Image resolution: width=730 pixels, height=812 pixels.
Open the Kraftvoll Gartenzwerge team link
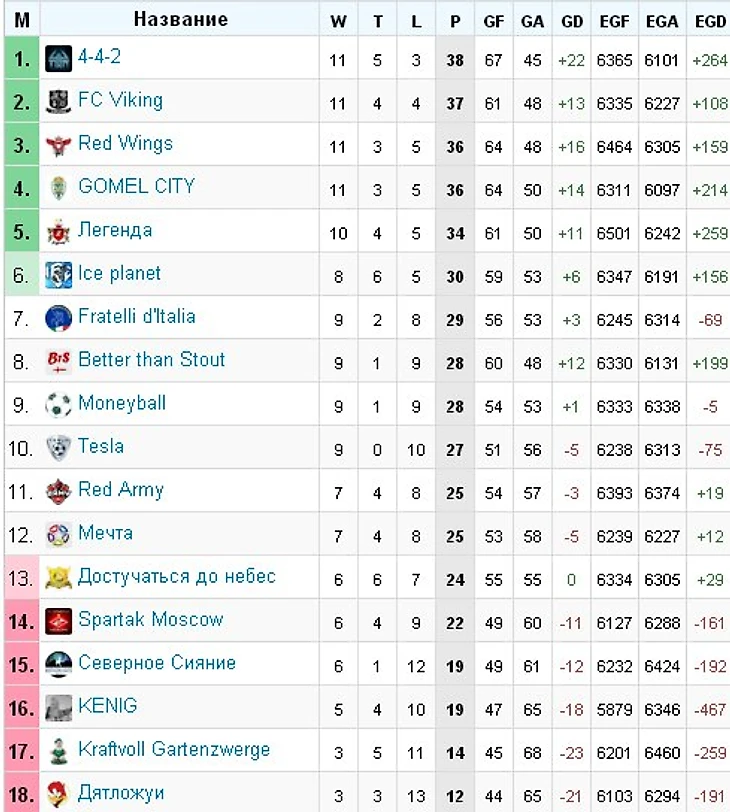point(174,749)
